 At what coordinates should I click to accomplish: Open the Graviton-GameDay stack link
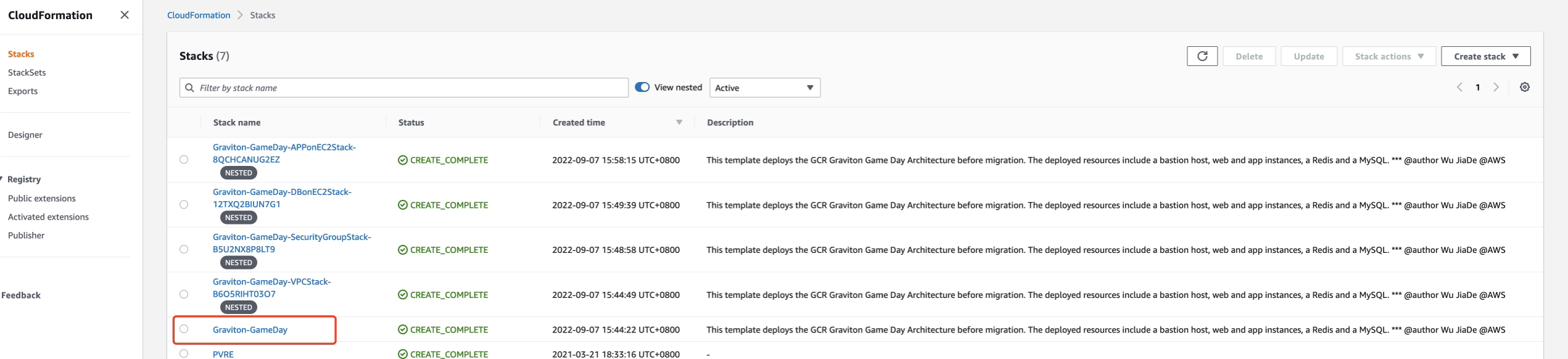pyautogui.click(x=250, y=329)
